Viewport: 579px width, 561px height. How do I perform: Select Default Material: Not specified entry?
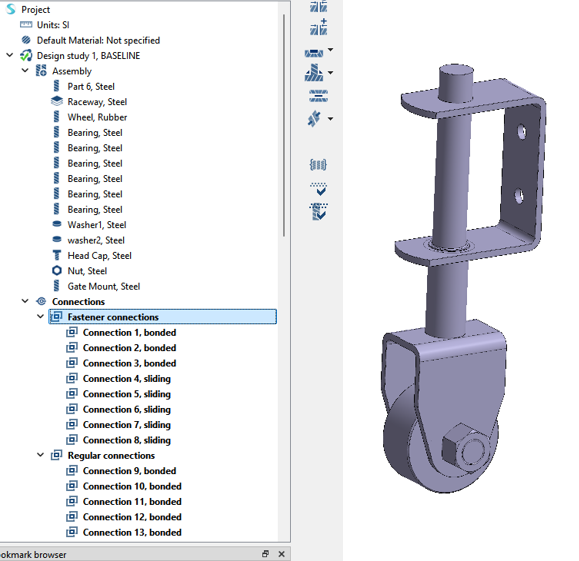[98, 40]
